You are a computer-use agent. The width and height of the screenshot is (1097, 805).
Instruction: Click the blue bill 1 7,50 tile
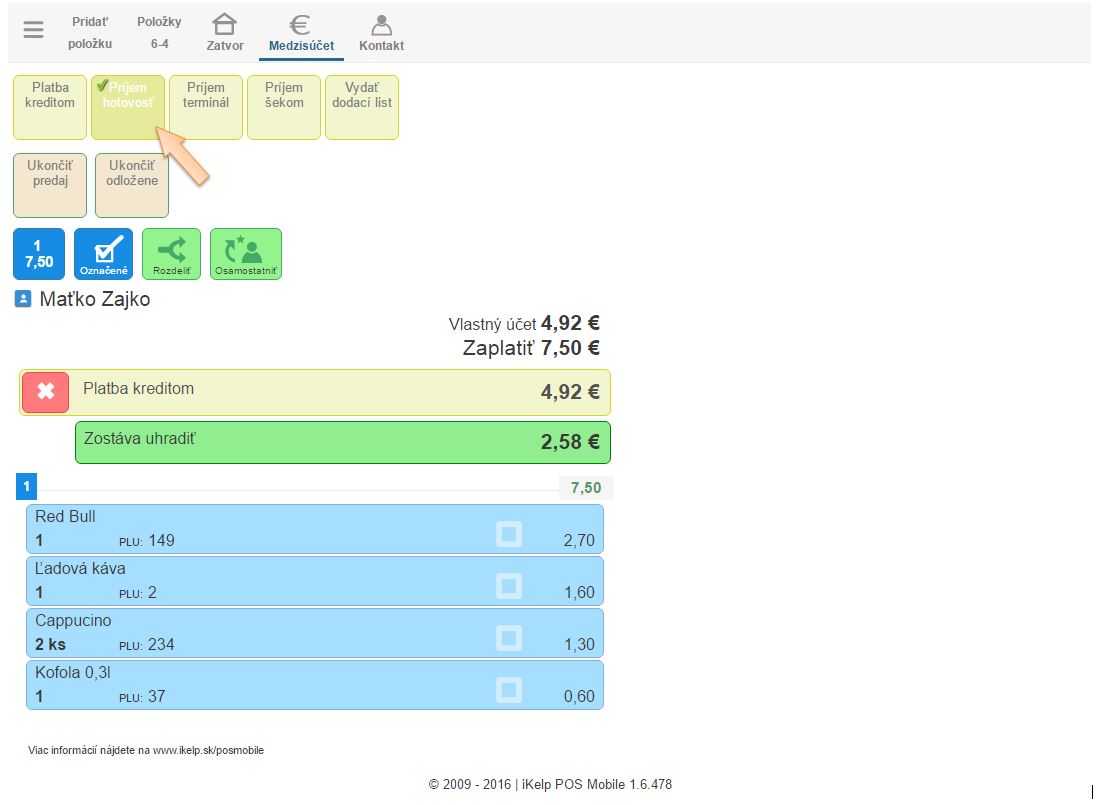click(39, 253)
